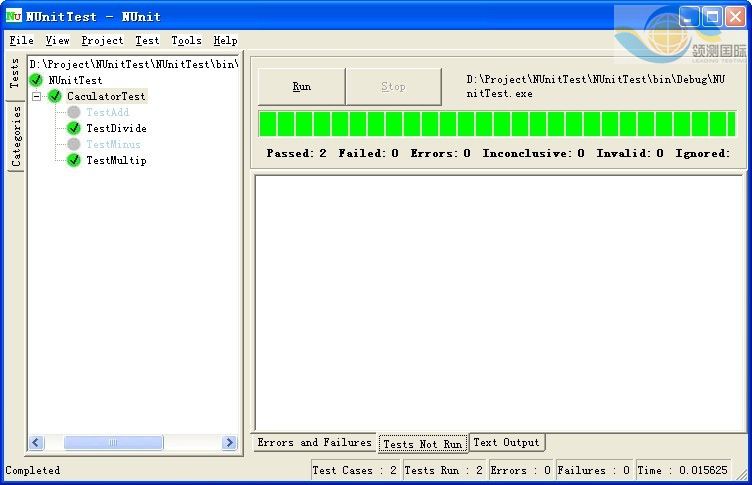Open the File menu
The image size is (752, 485).
point(22,40)
